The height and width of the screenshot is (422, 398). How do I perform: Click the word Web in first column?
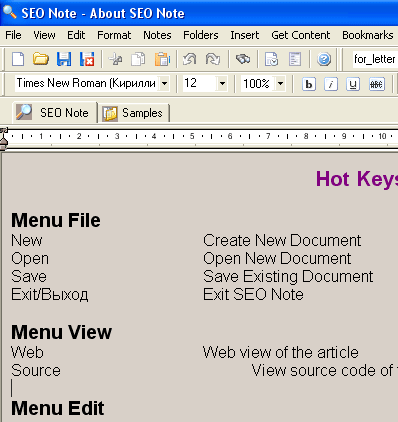27,352
